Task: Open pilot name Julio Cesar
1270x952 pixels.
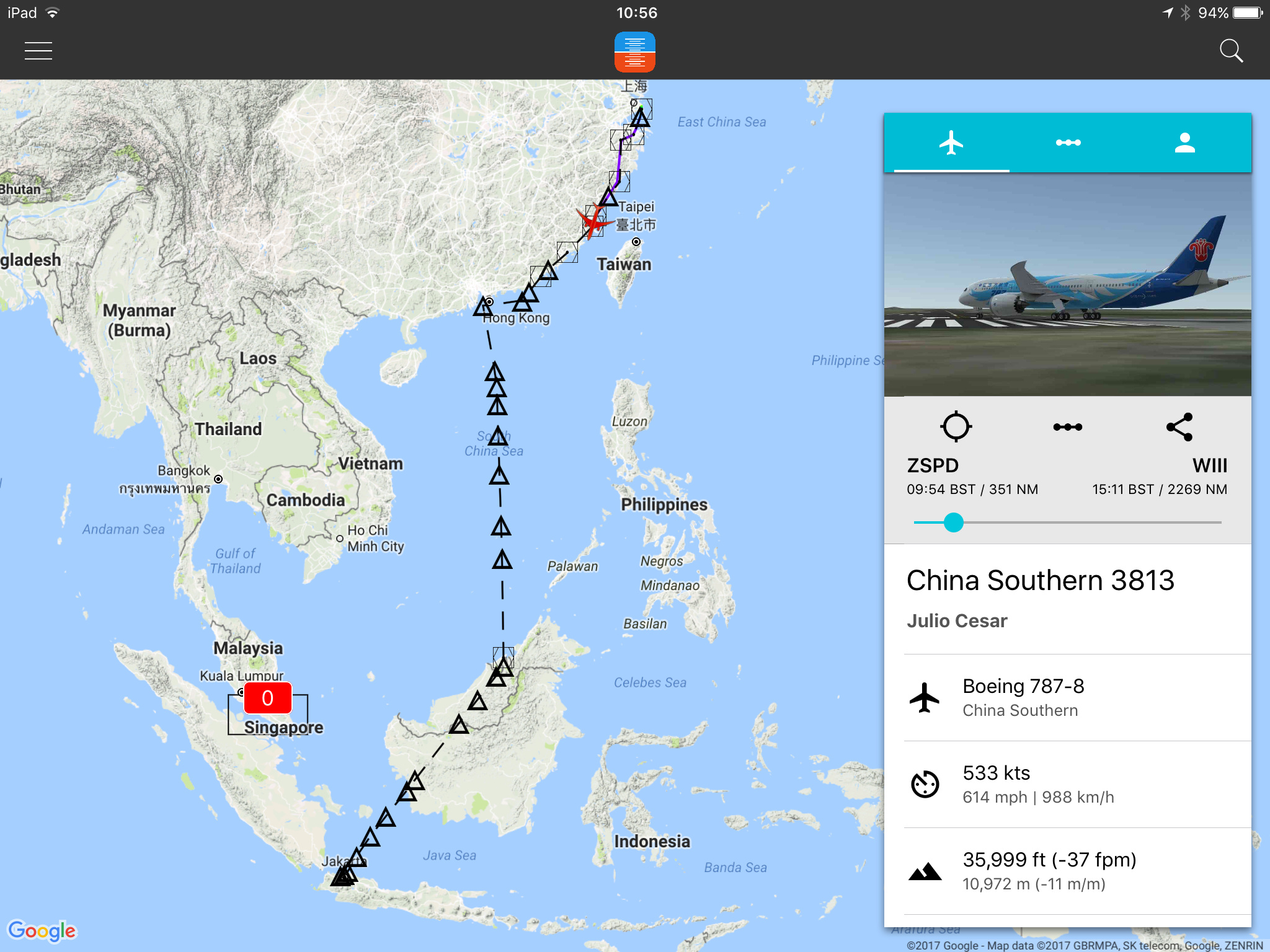Action: pyautogui.click(x=957, y=621)
